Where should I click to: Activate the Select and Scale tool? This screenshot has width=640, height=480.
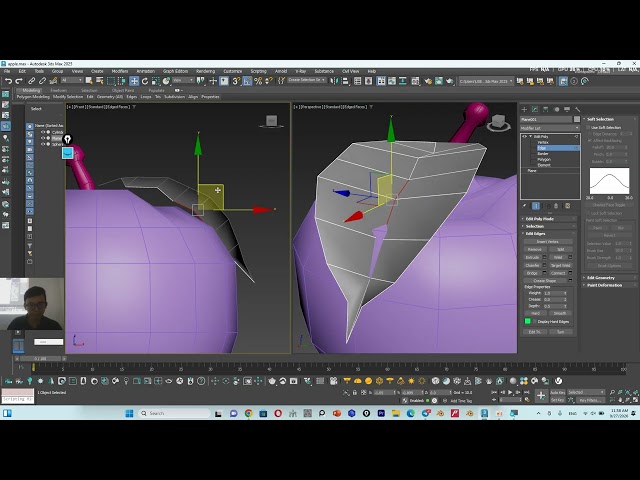(x=155, y=81)
